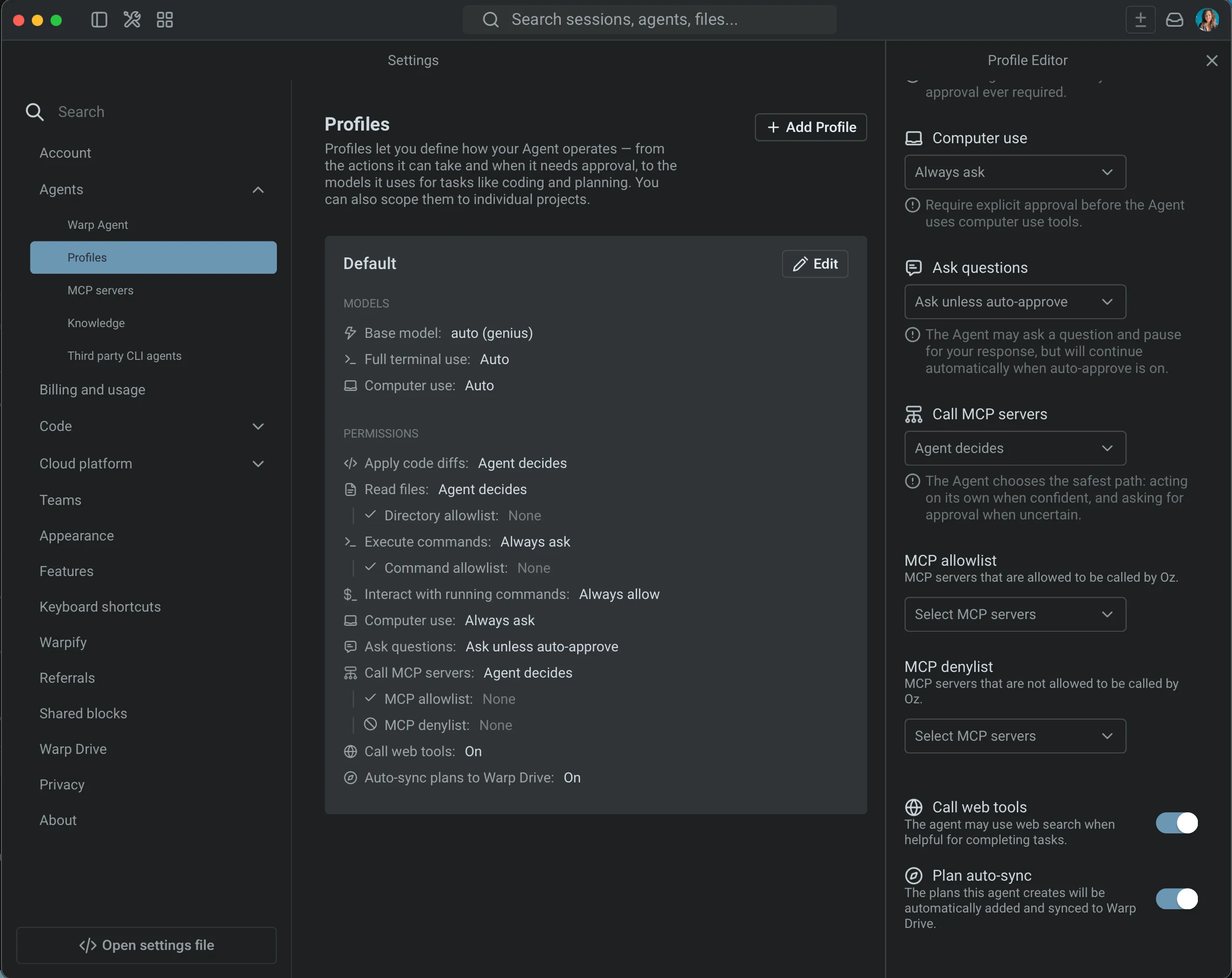Click the 'Always allow' permission value
Screen dimensions: 1232x978
pyautogui.click(x=619, y=594)
